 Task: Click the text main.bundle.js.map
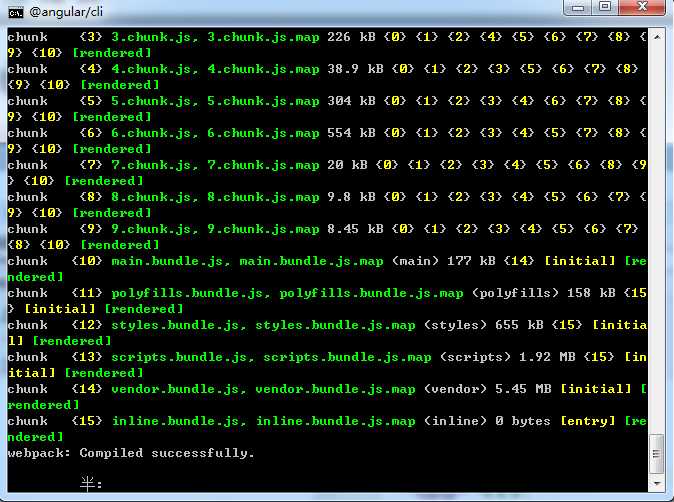[311, 261]
